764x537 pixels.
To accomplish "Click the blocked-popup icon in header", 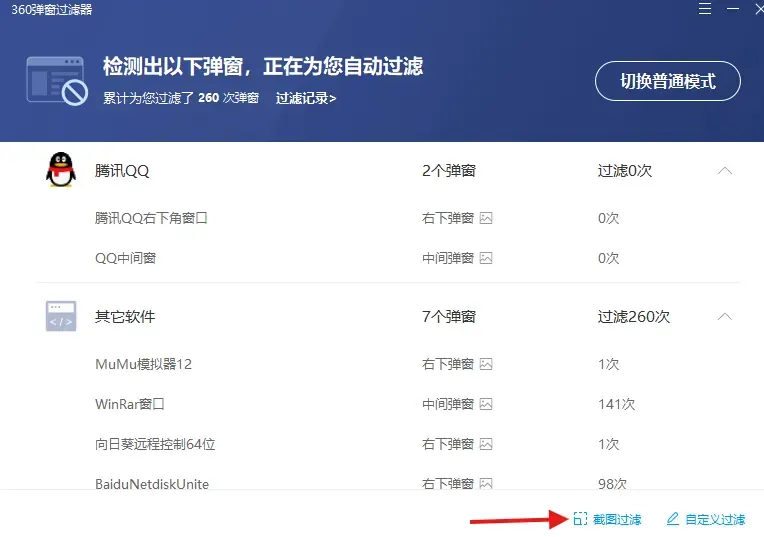I will point(57,81).
